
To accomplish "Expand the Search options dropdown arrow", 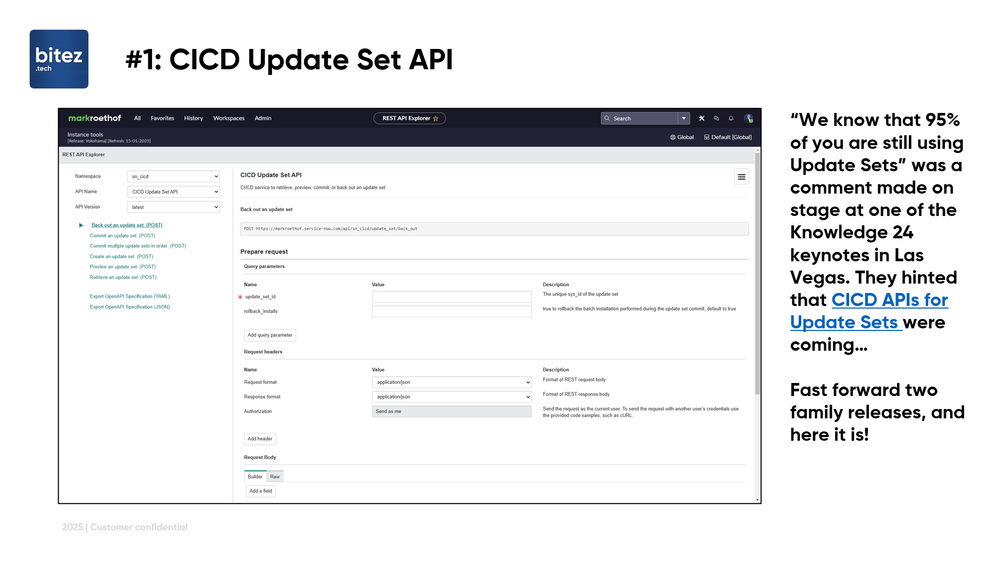I will (x=684, y=119).
